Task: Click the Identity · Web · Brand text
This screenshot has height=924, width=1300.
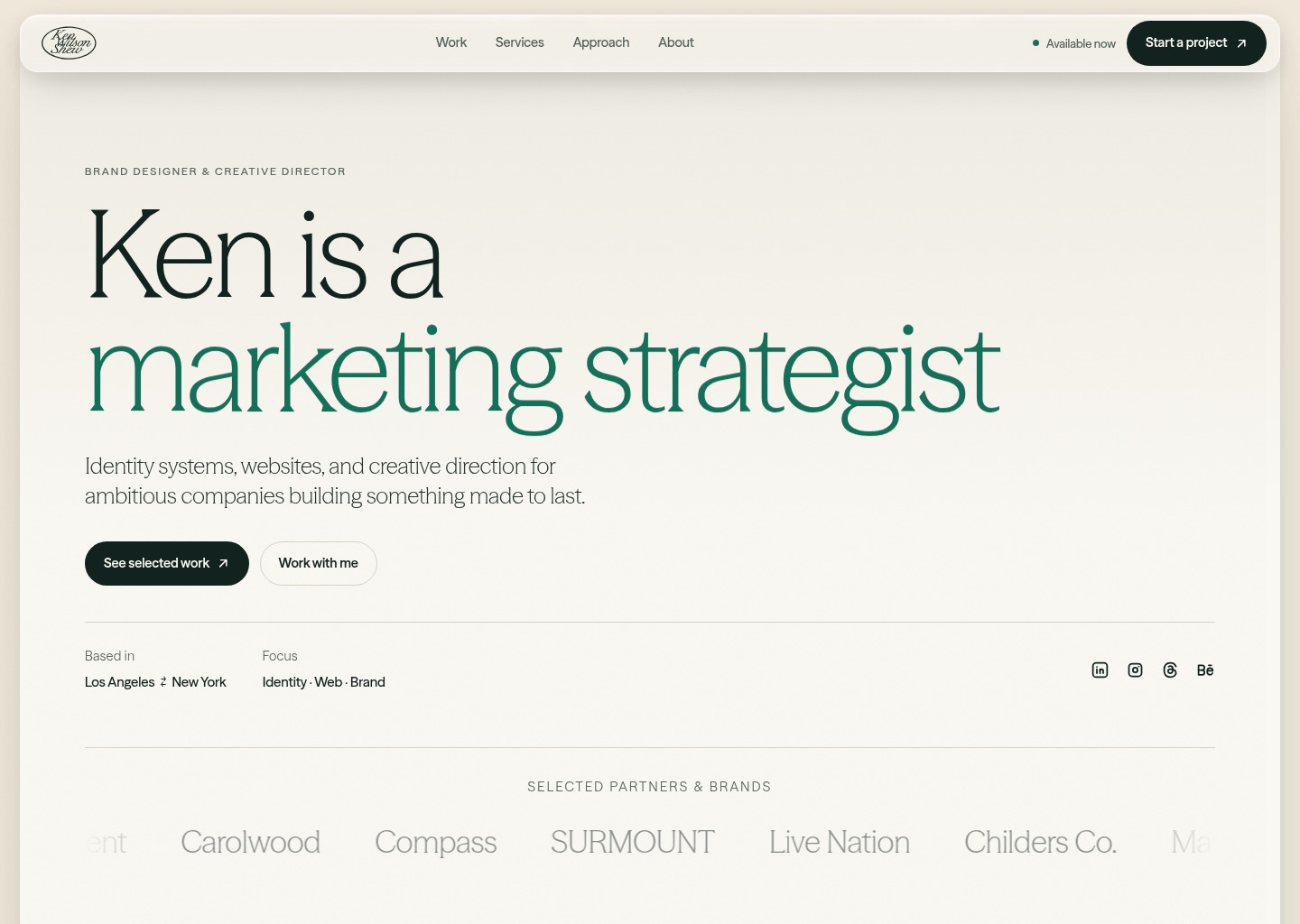Action: click(x=324, y=682)
